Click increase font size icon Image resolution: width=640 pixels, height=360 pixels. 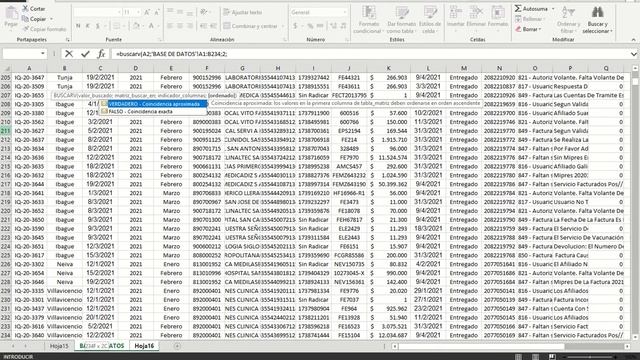tap(147, 13)
